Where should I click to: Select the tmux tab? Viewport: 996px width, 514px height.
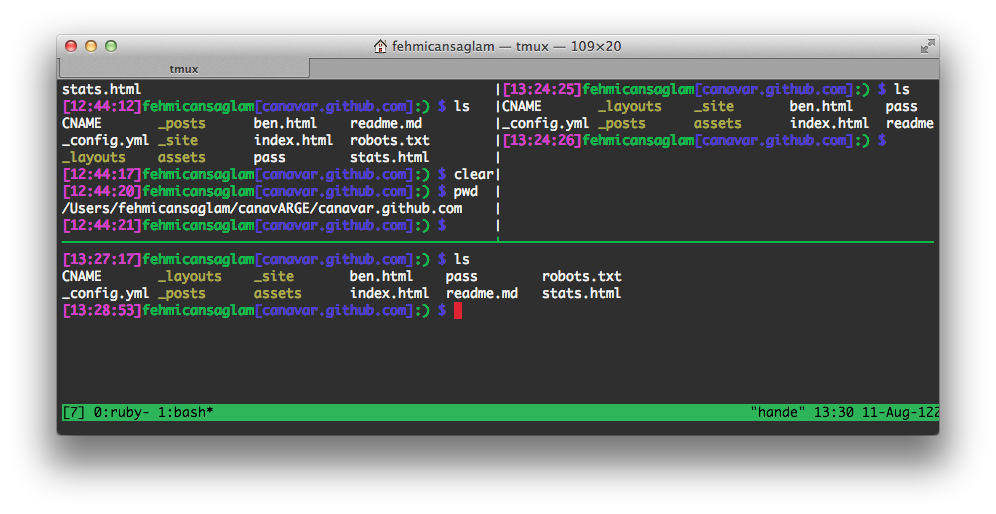(x=184, y=69)
